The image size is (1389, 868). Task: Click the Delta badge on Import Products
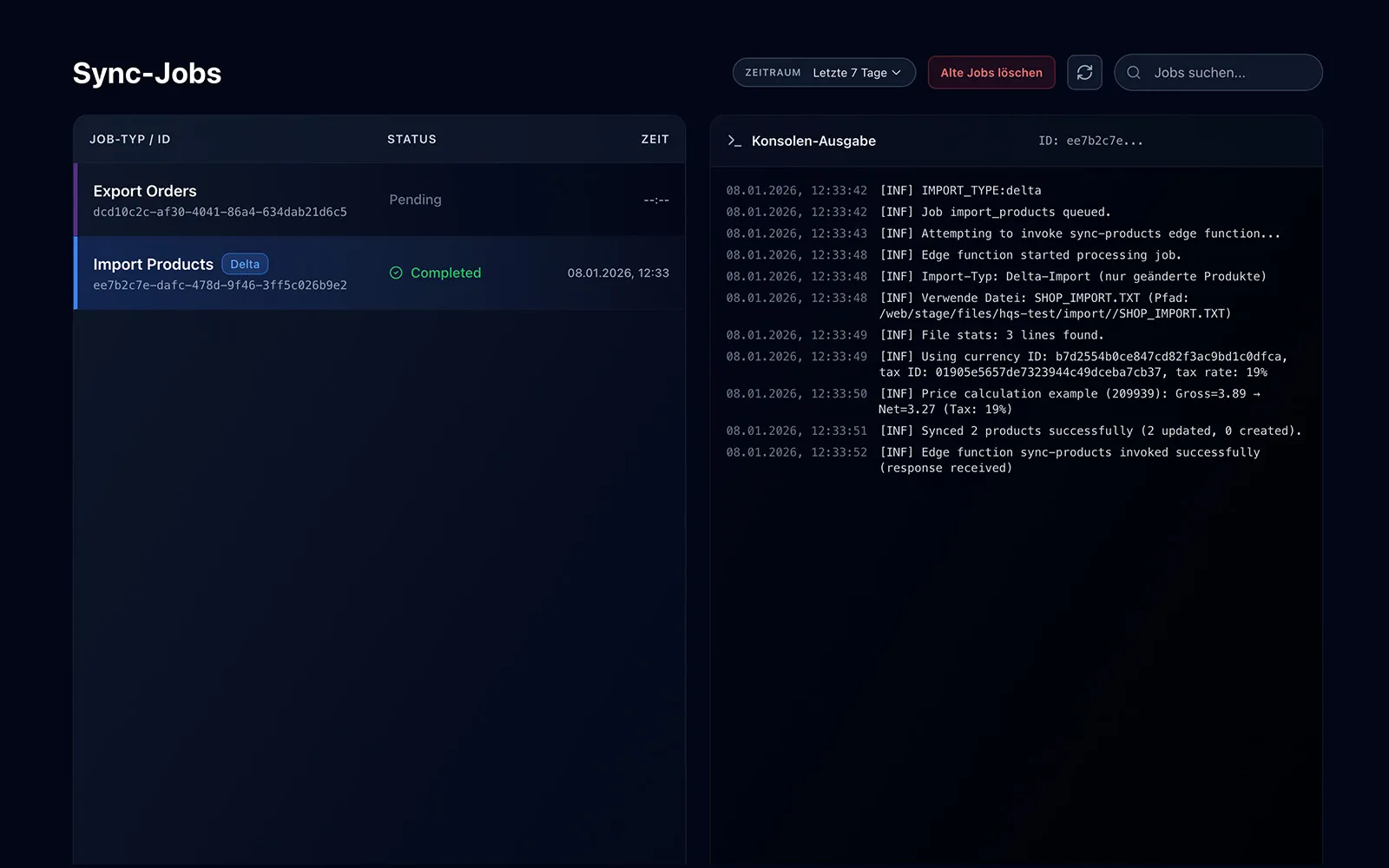pos(245,264)
